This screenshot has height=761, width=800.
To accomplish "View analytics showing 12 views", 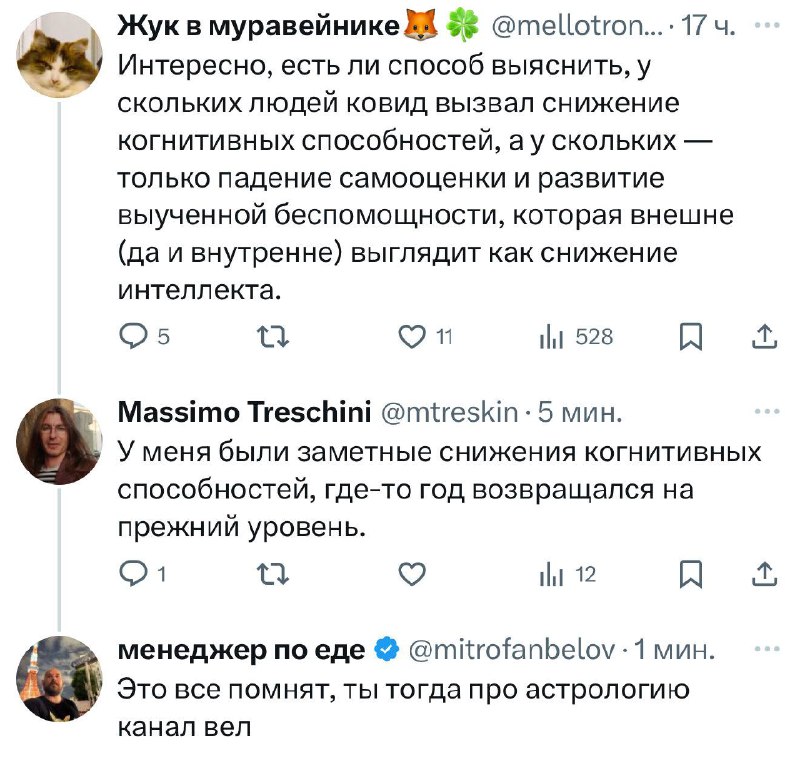I will [548, 574].
